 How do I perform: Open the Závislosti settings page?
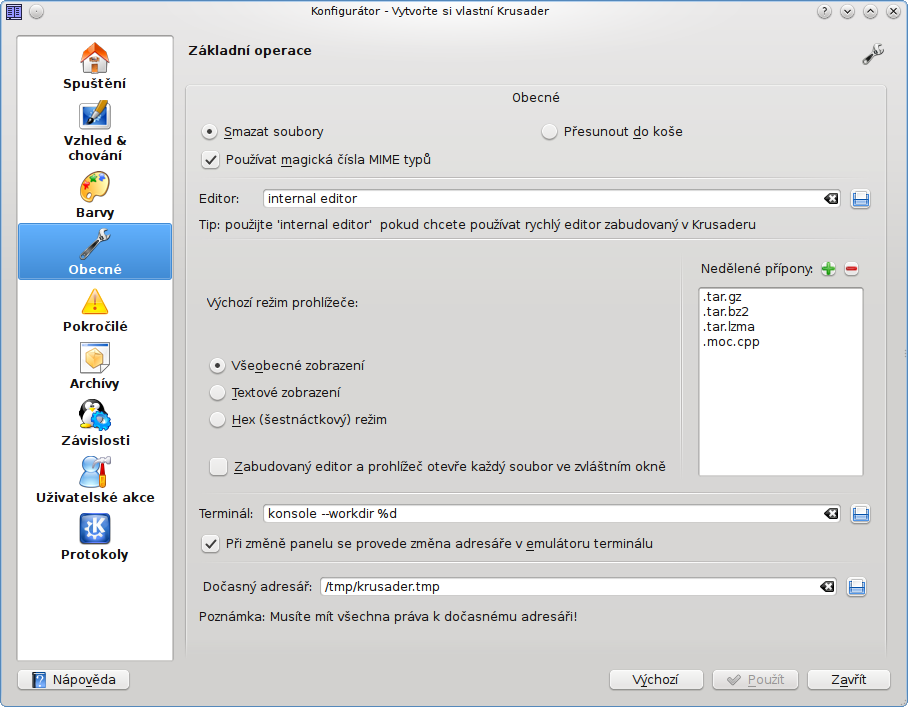95,423
